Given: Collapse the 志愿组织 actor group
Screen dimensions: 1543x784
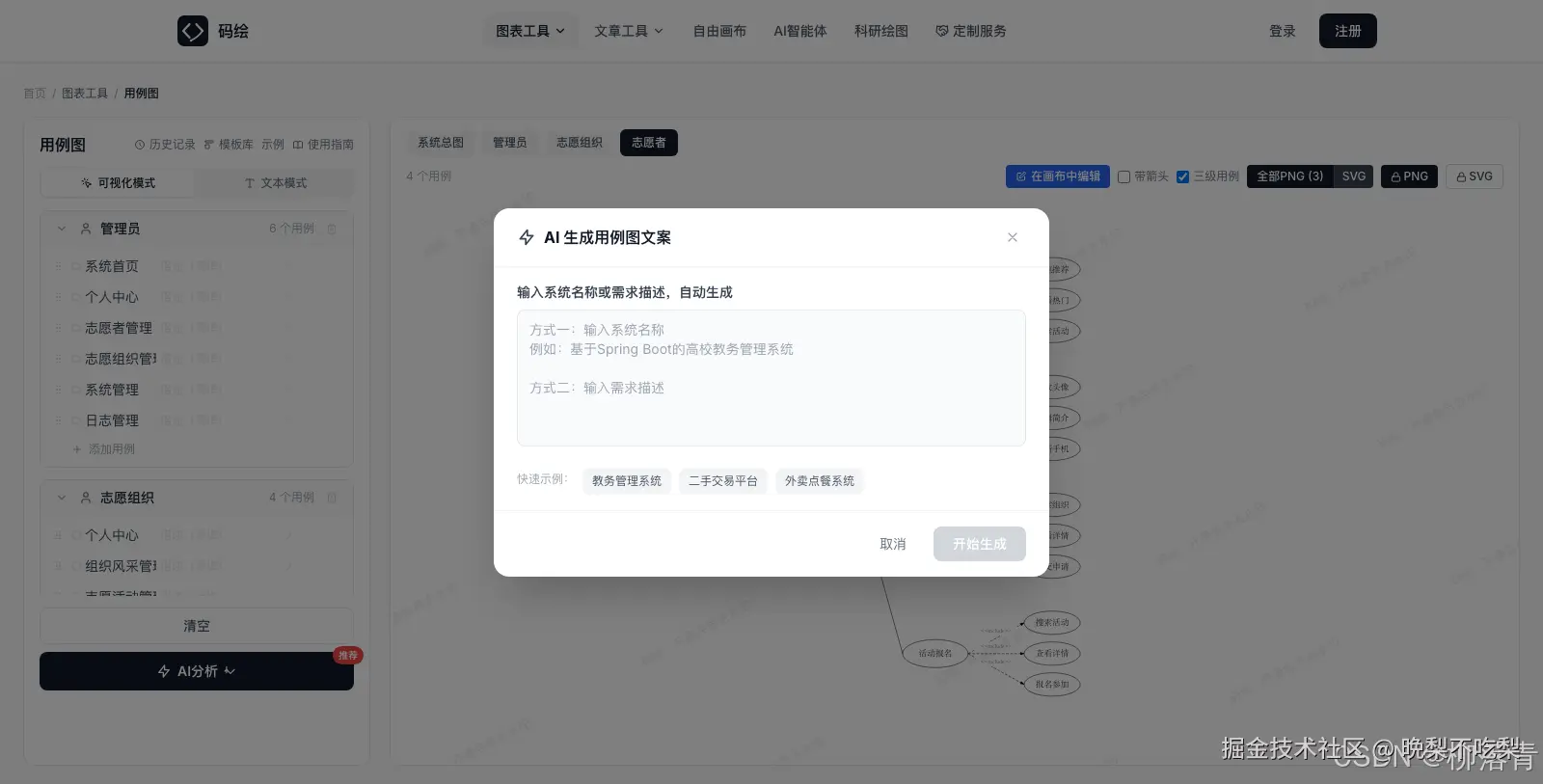Looking at the screenshot, I should click(62, 498).
